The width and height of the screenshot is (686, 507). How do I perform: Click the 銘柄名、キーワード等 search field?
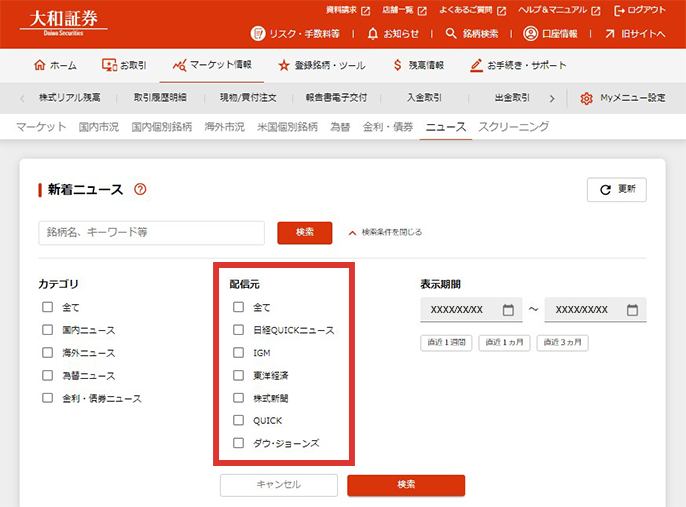(151, 232)
